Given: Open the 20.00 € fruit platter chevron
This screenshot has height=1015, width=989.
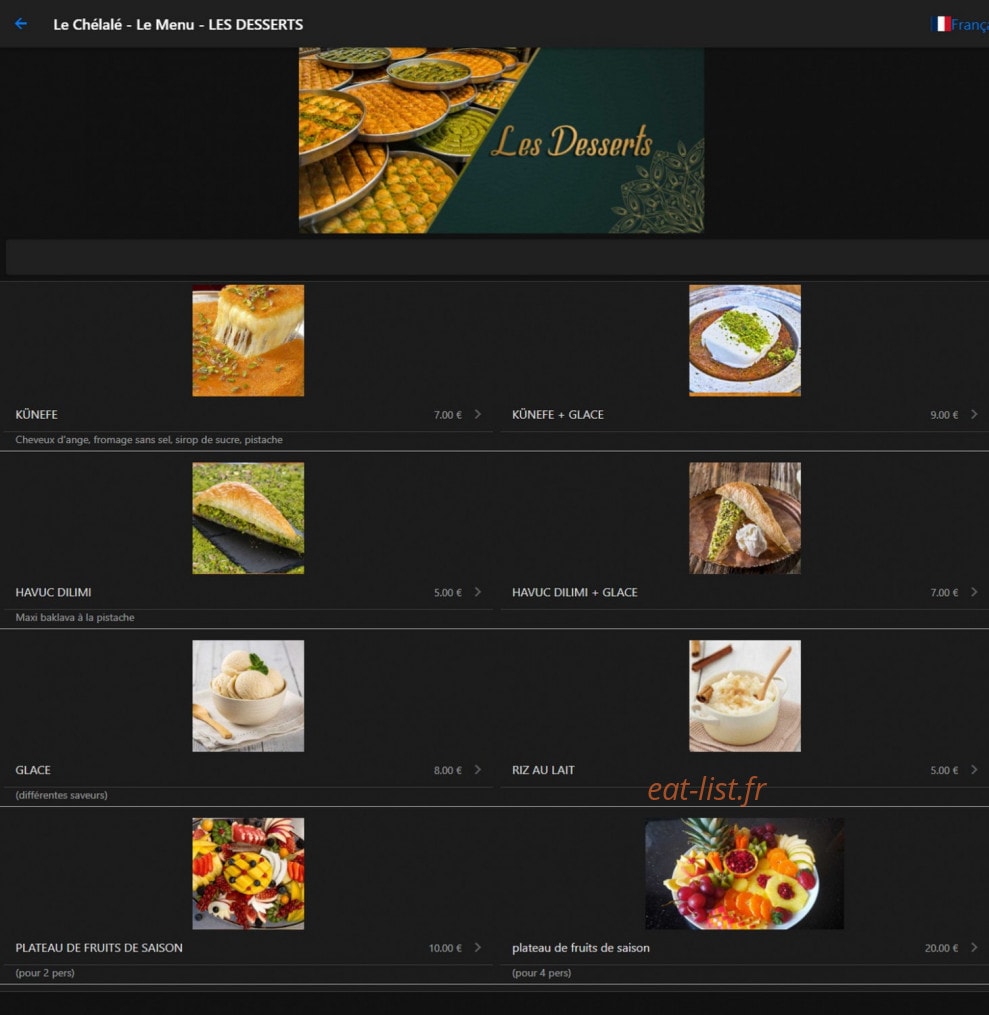Looking at the screenshot, I should (x=974, y=948).
